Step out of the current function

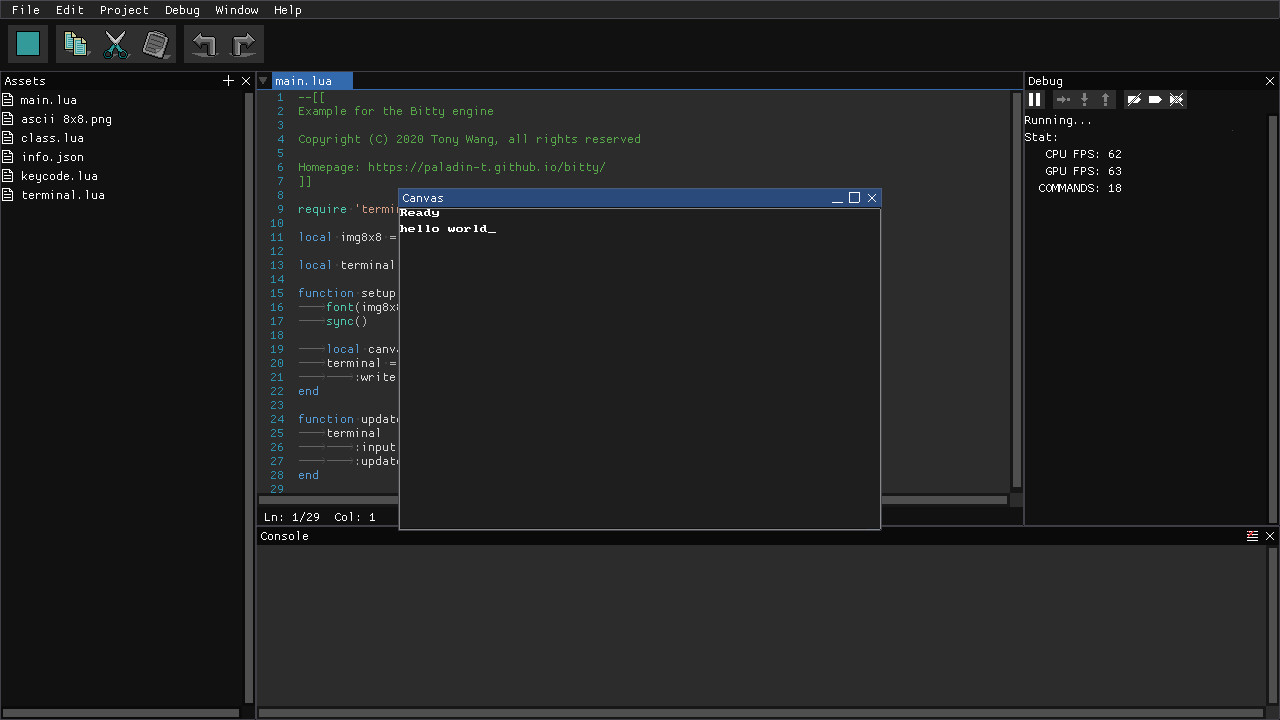[x=1105, y=99]
